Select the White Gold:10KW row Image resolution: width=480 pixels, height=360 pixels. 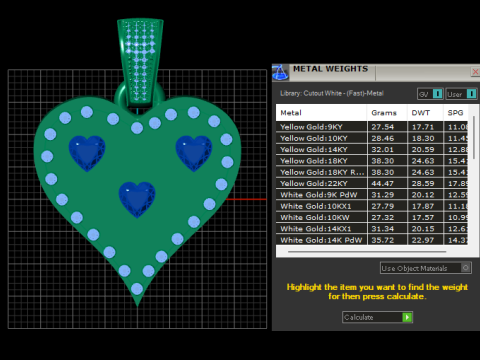tap(372, 218)
